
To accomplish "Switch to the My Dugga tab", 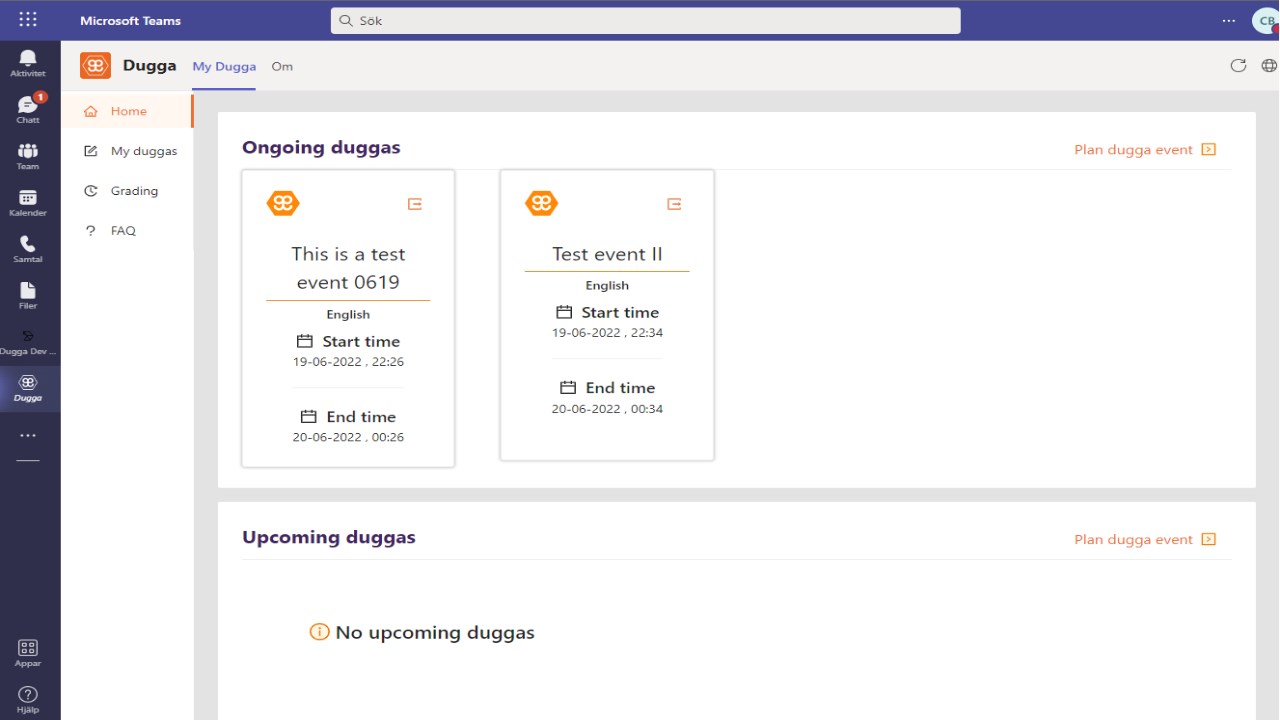I will point(224,67).
